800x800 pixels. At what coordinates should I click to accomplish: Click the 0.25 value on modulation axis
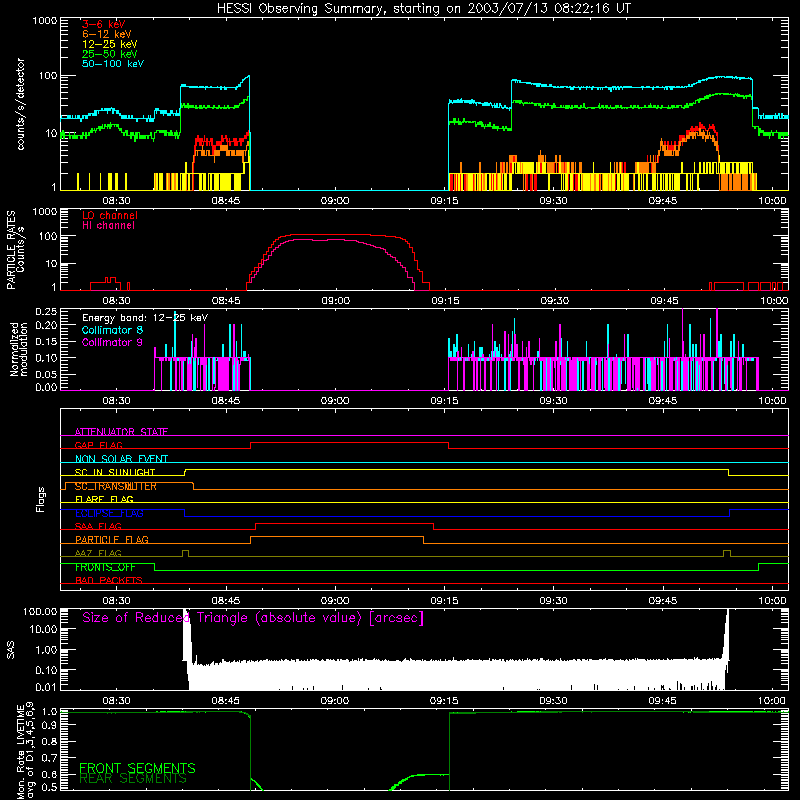click(x=46, y=312)
